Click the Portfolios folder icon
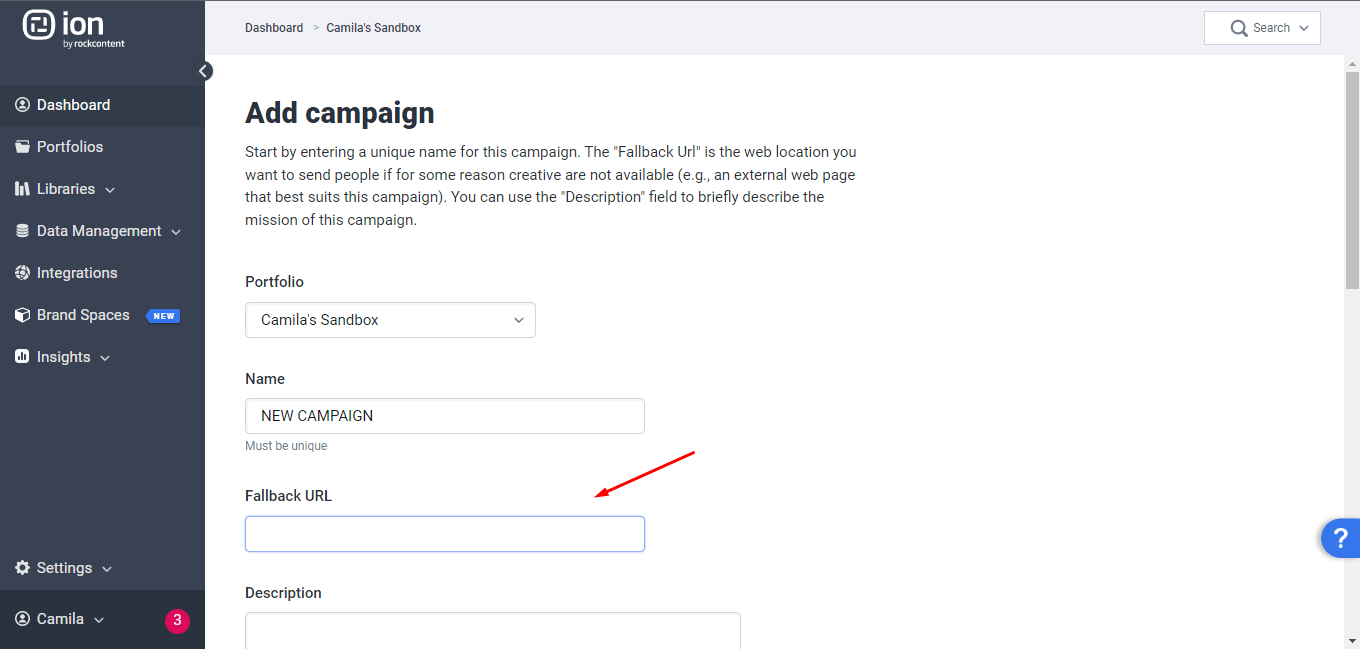 [22, 147]
